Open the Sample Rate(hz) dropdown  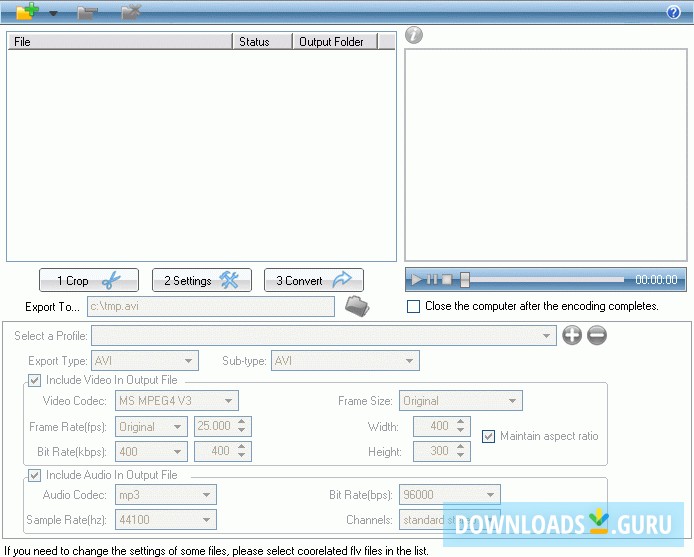point(166,519)
